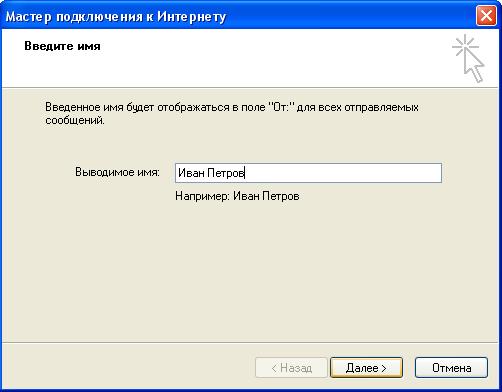Screen dimensions: 502x392
Task: Click the Далее > button
Action: click(366, 368)
